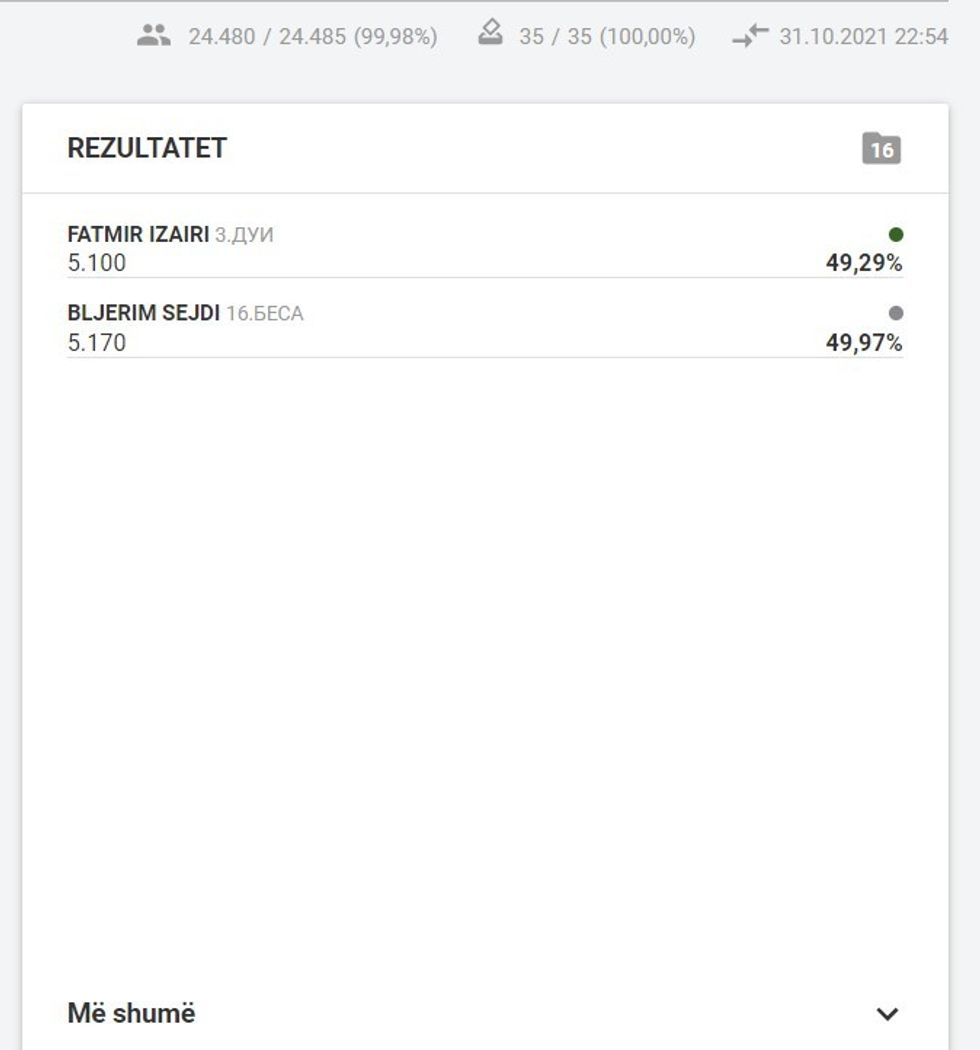Click the 35 / 35 stations counted figure

tap(607, 37)
